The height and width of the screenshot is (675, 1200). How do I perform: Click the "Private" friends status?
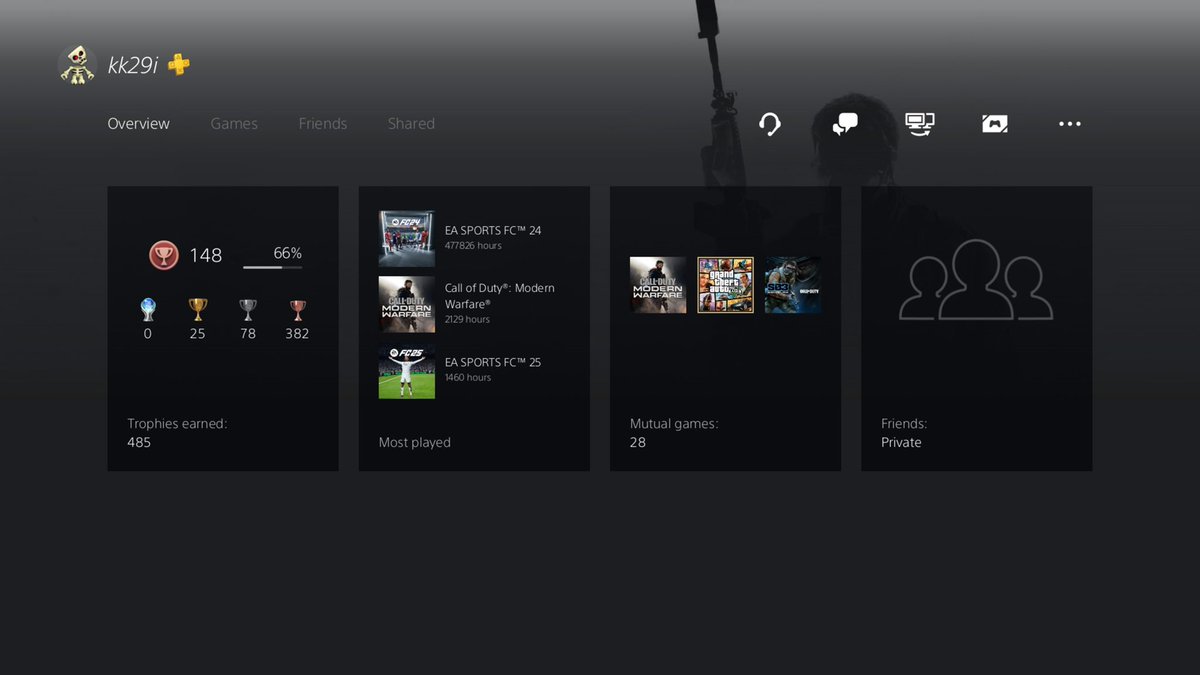[901, 442]
